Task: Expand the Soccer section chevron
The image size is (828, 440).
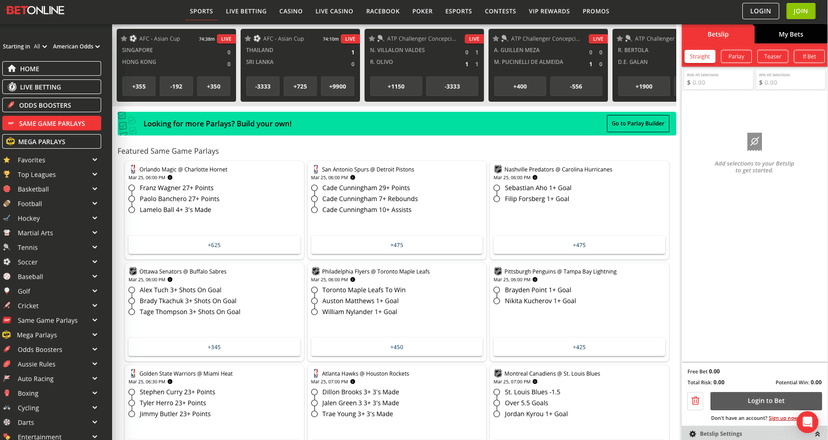Action: click(95, 261)
